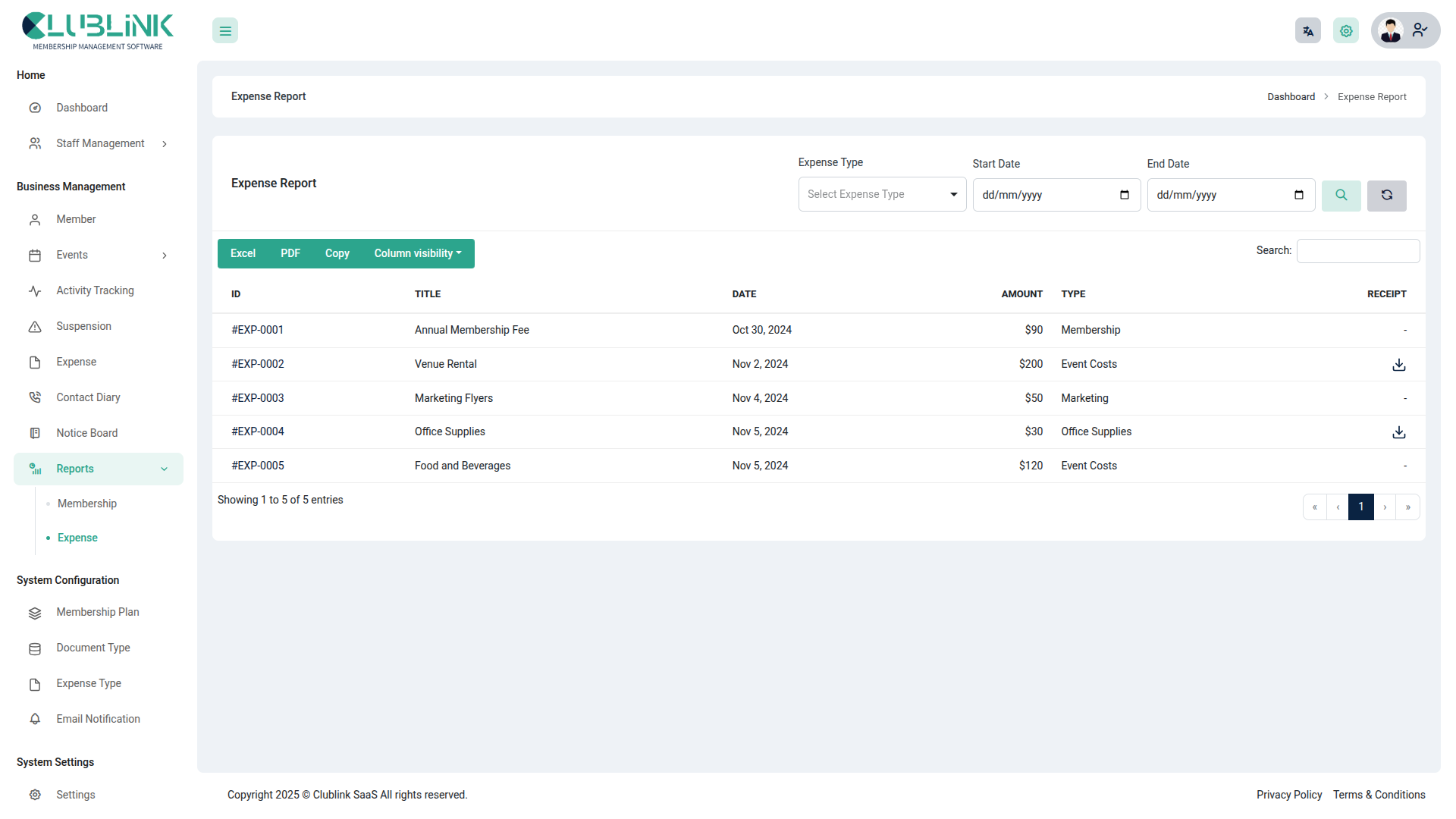Open Select Expense Type dropdown
Viewport: 1456px width, 819px height.
tap(882, 195)
